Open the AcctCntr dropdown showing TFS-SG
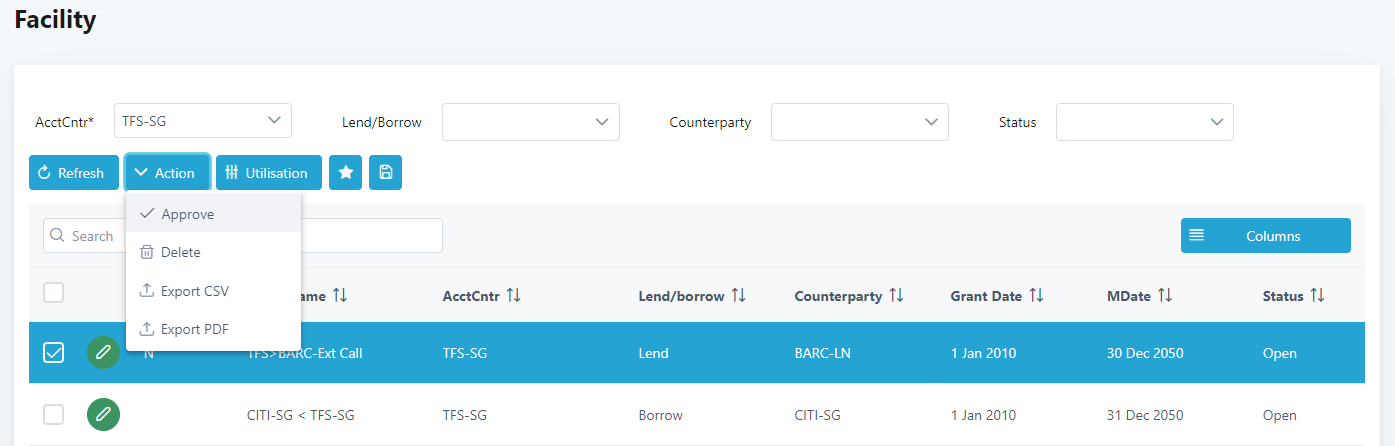 [203, 121]
